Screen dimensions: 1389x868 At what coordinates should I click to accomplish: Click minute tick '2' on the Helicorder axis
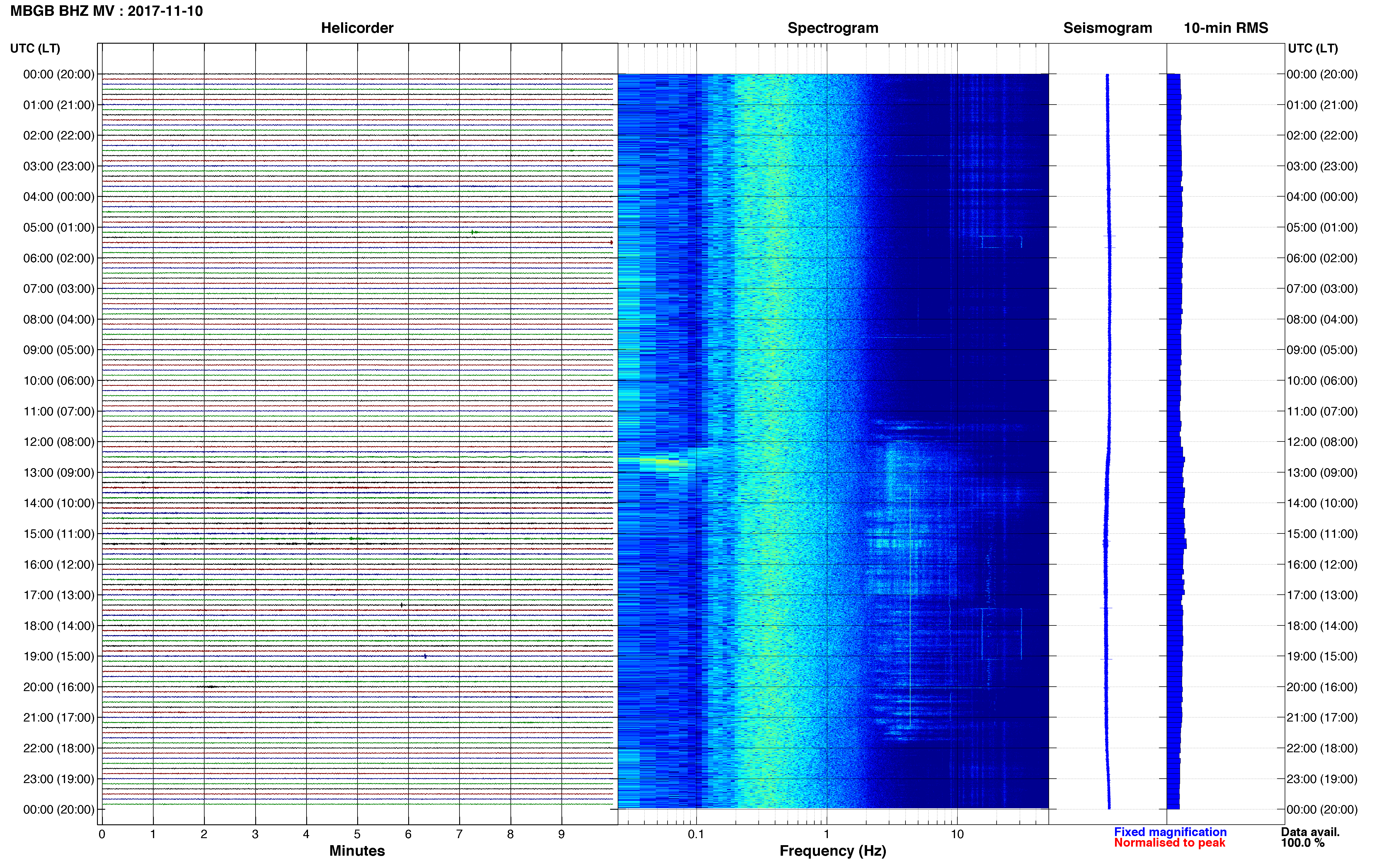204,835
